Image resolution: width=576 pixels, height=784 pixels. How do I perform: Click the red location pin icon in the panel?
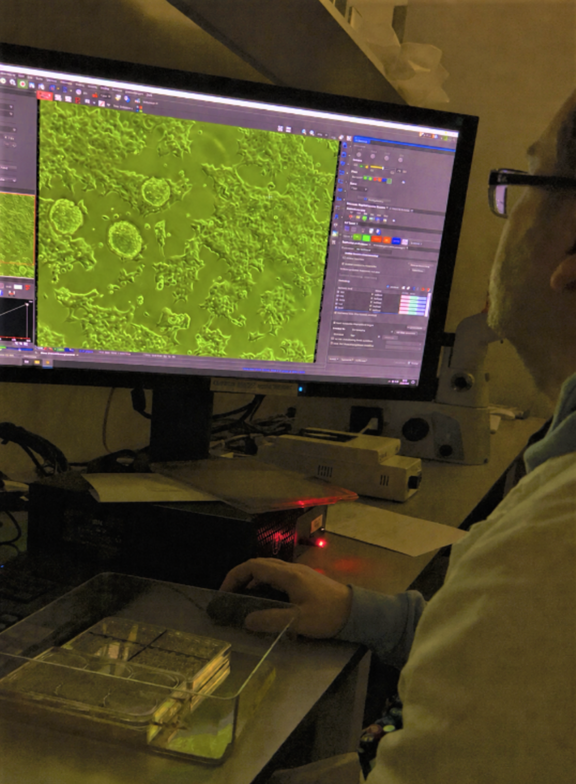click(x=352, y=217)
